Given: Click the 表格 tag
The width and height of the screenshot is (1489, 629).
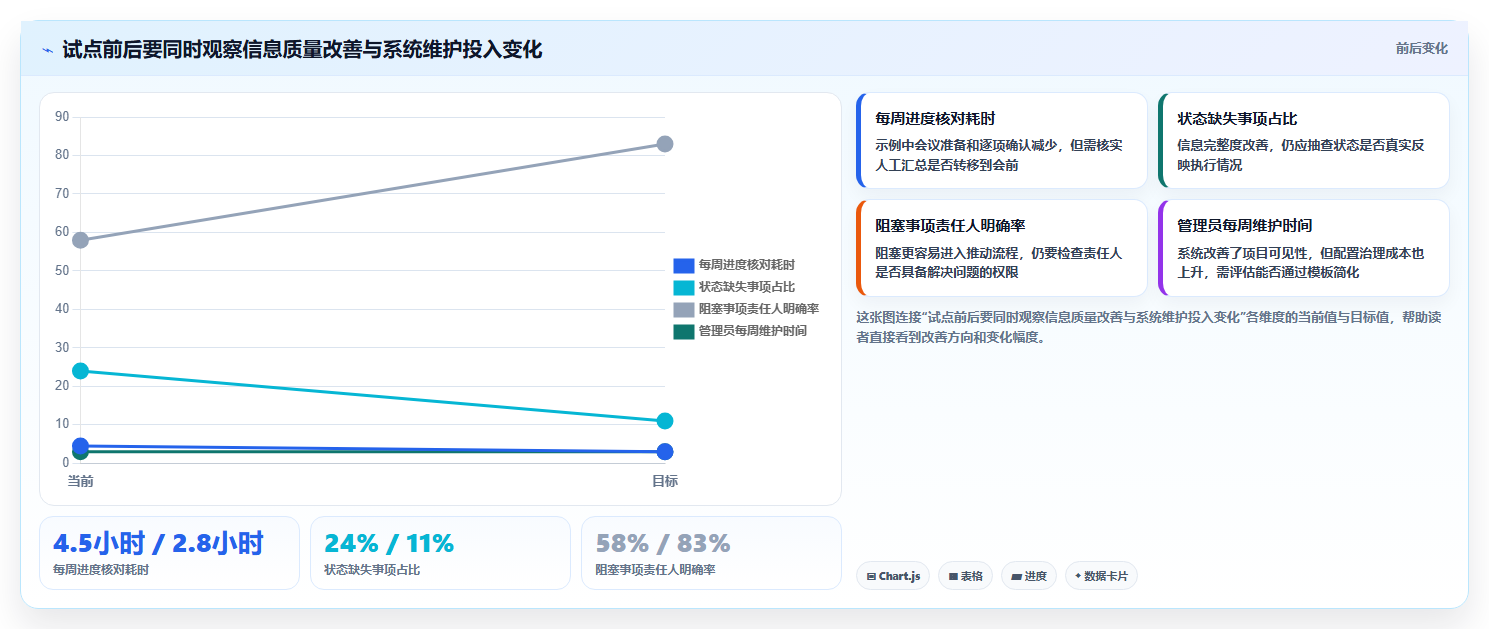Looking at the screenshot, I should (965, 576).
